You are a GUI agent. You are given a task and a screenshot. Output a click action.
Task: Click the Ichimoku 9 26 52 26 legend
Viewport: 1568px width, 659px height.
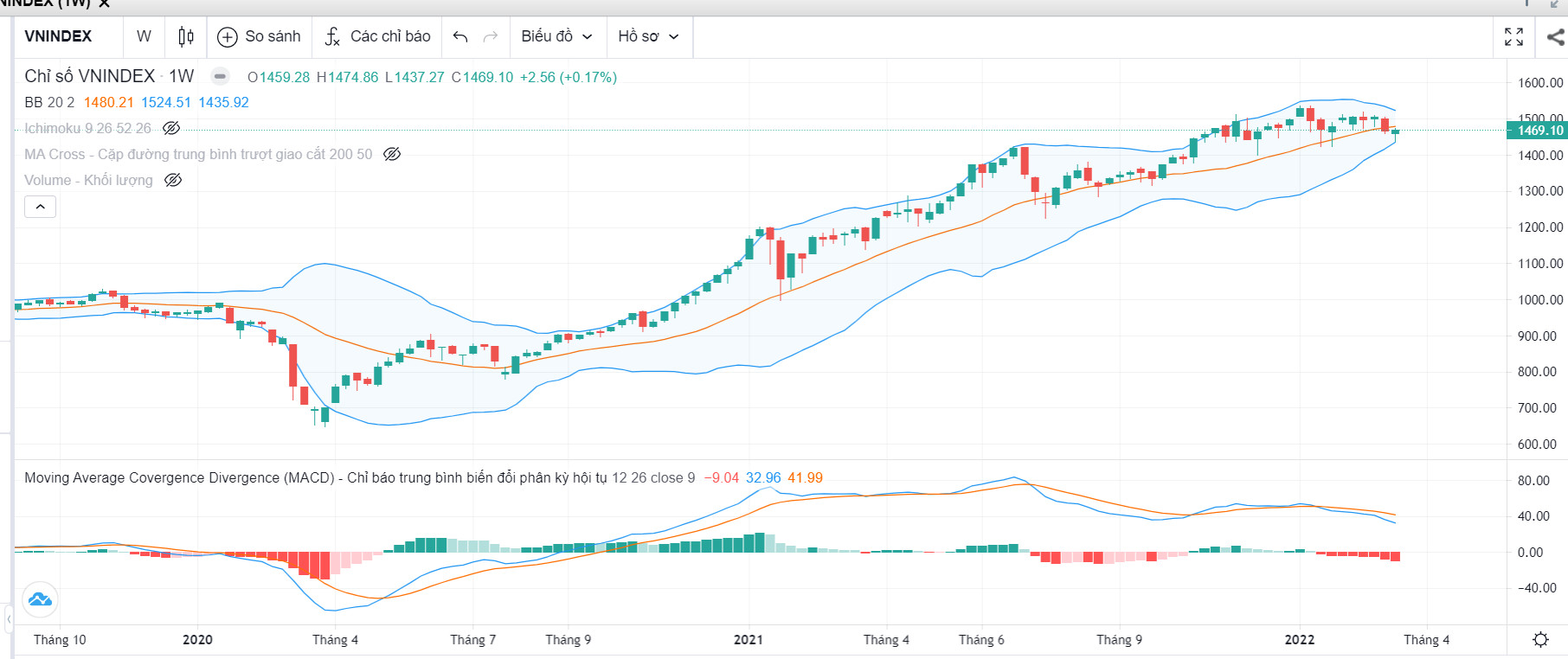click(x=87, y=128)
